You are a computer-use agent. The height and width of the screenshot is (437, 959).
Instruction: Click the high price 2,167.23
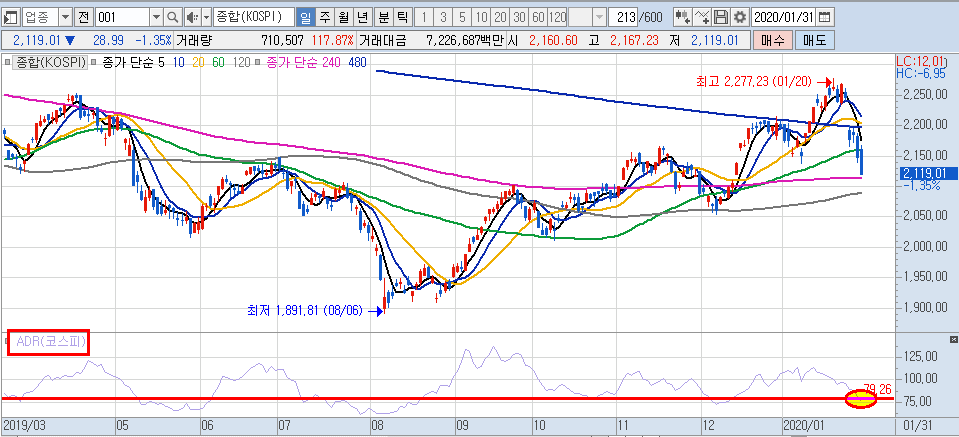point(634,41)
